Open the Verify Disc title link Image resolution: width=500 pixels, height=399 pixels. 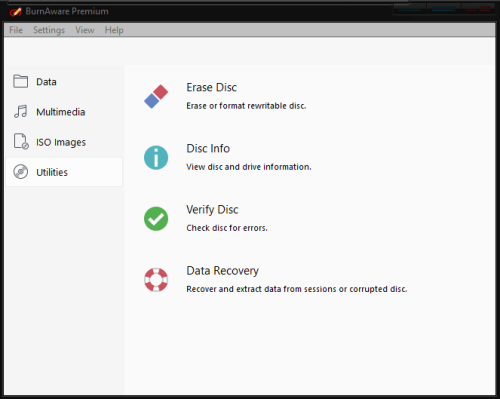[x=212, y=210]
